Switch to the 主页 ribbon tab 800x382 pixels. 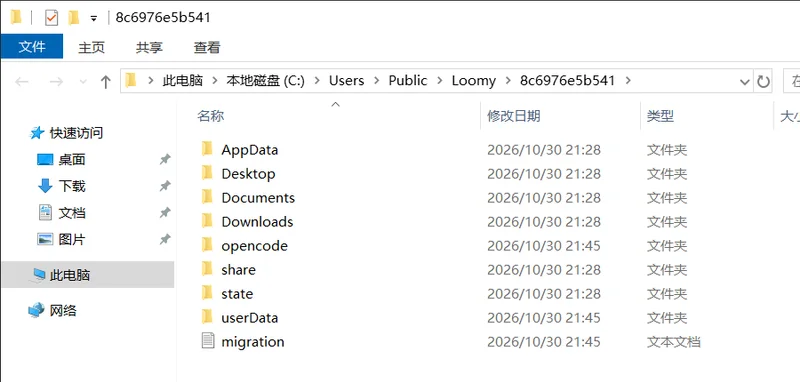[91, 47]
